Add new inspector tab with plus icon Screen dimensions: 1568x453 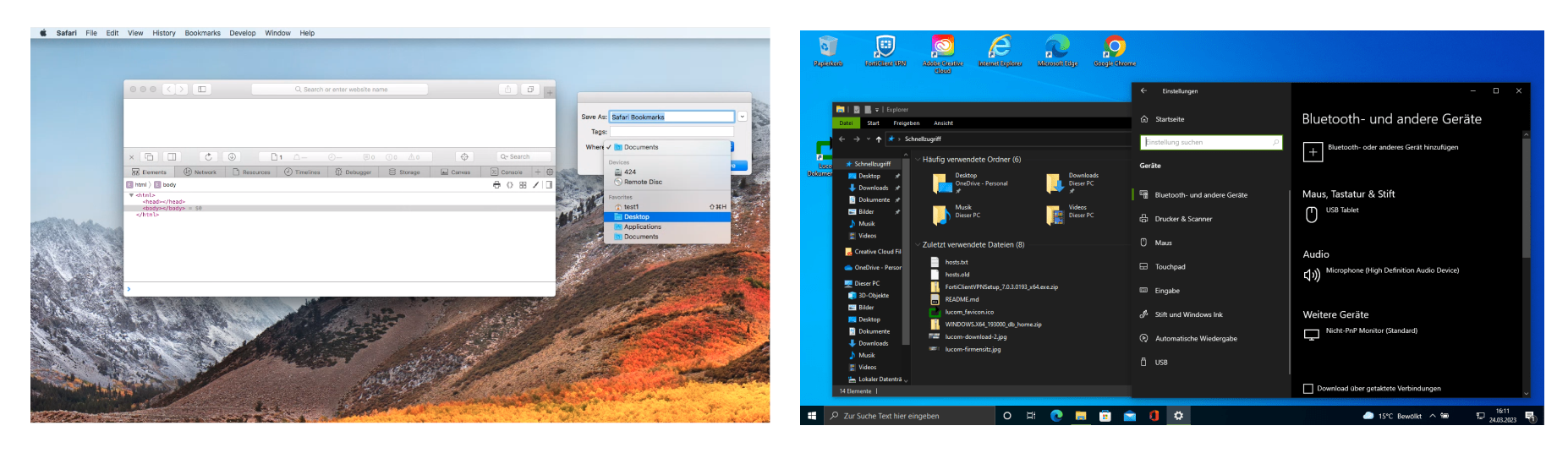point(538,172)
